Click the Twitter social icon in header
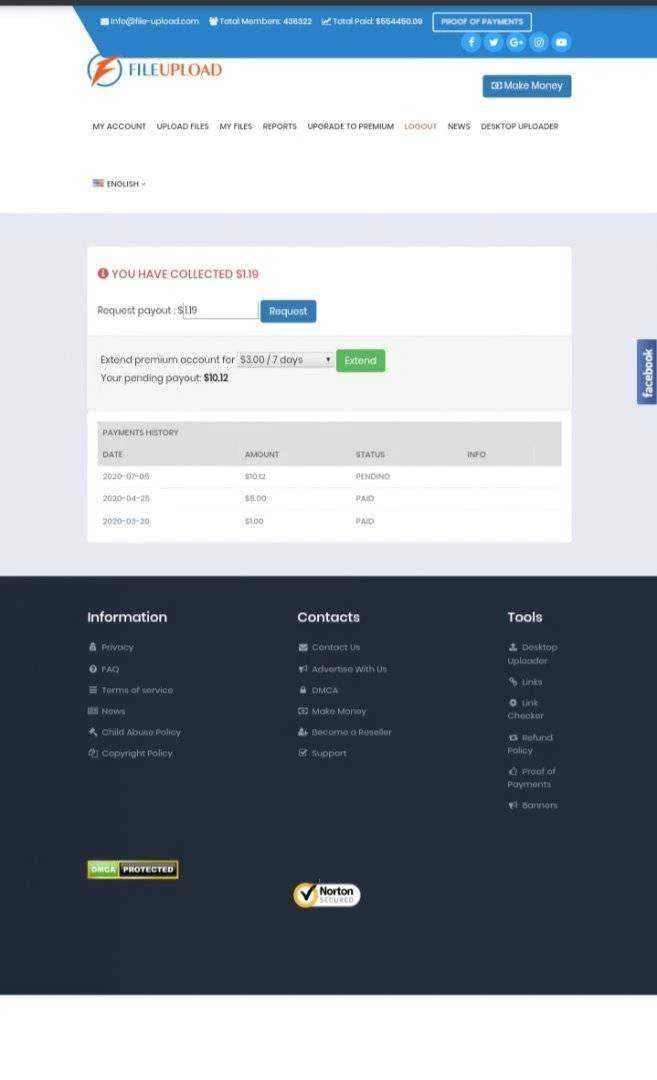The image size is (657, 1080). point(494,42)
